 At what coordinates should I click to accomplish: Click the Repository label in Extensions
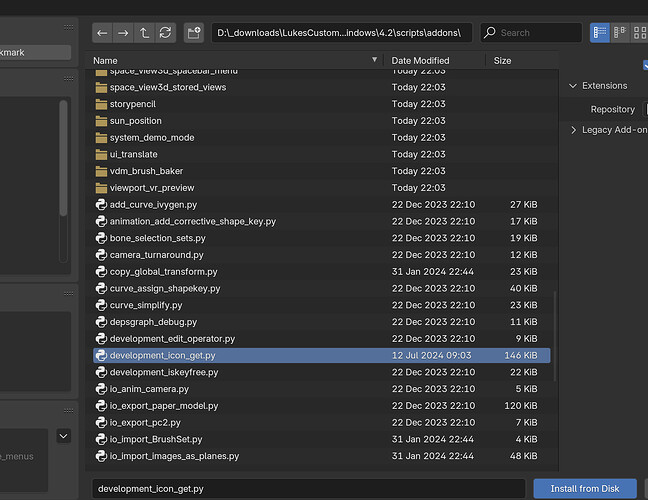pos(612,110)
